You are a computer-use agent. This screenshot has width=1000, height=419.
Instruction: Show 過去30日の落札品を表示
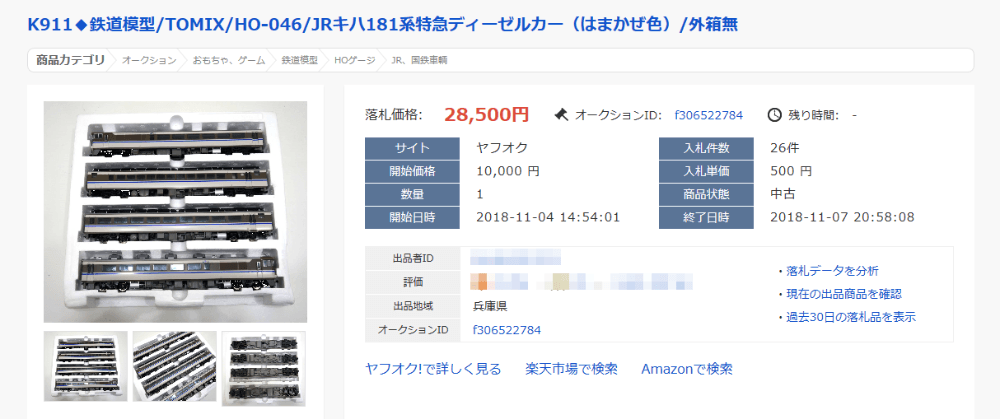tap(851, 318)
